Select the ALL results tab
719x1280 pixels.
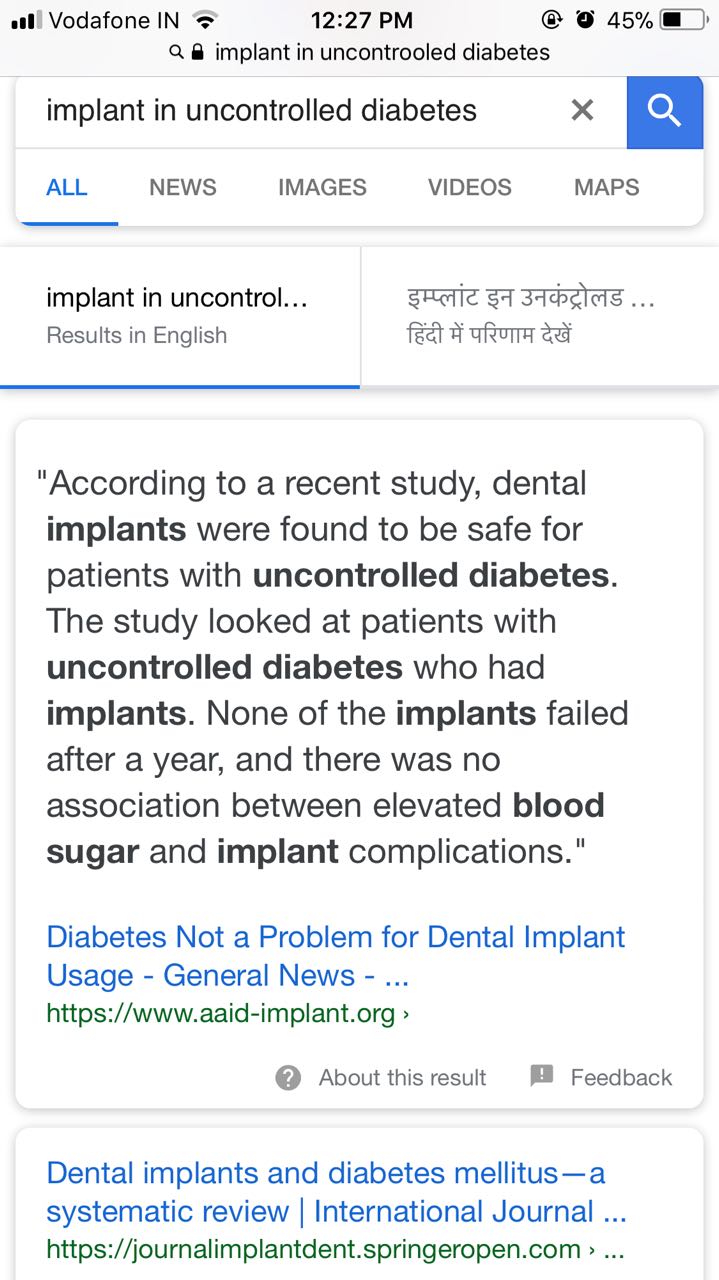(67, 187)
